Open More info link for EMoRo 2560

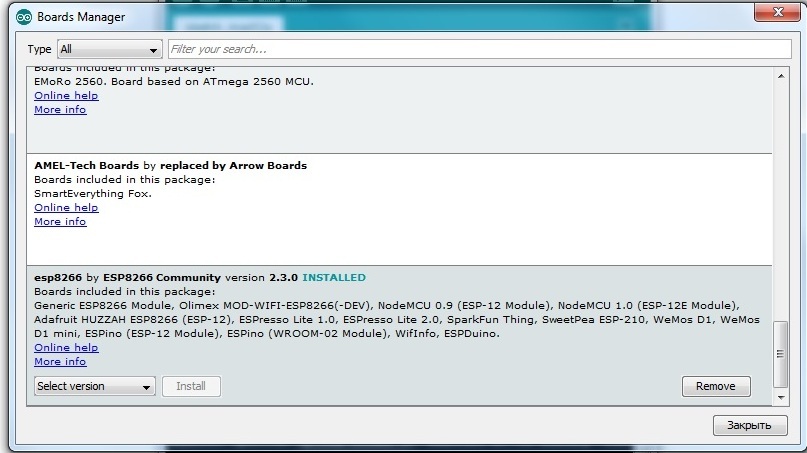pos(60,110)
